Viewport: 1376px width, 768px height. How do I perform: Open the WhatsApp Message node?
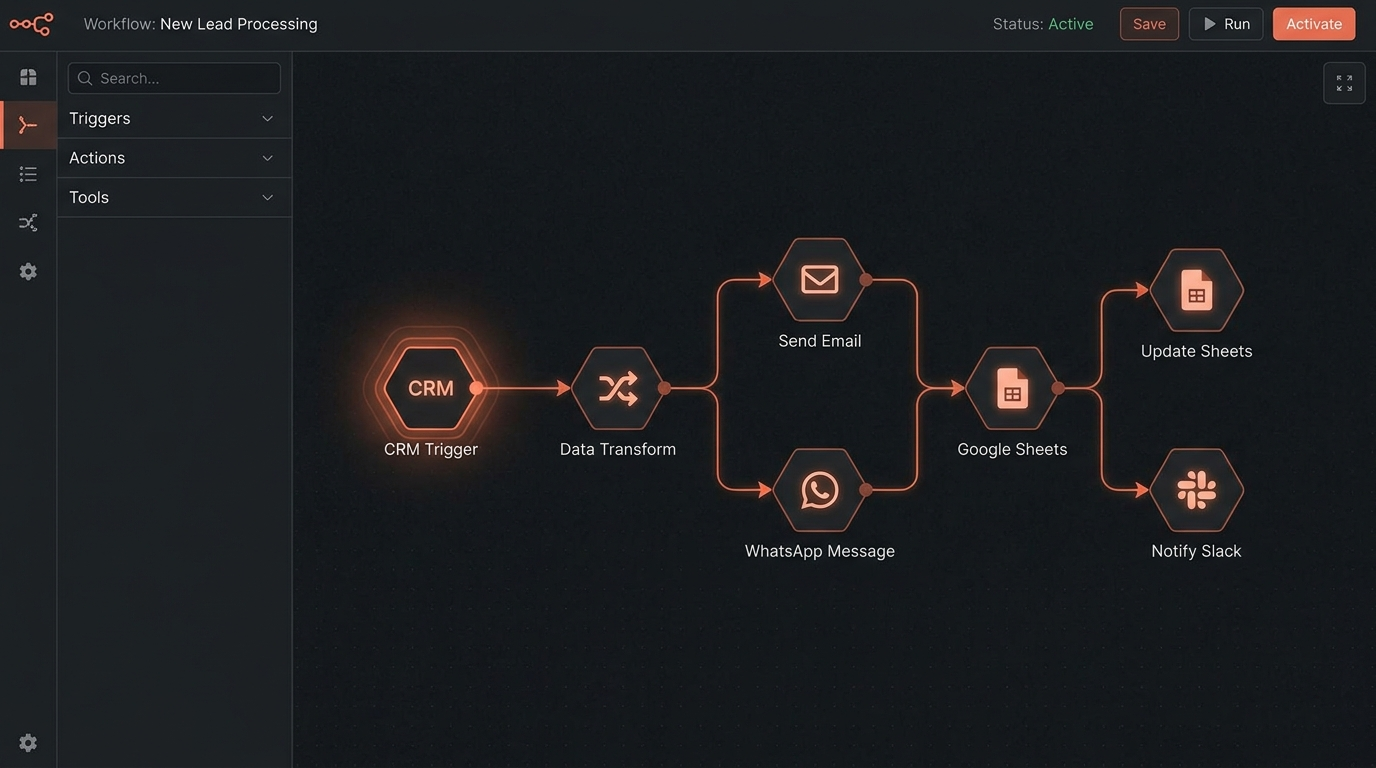click(x=820, y=490)
